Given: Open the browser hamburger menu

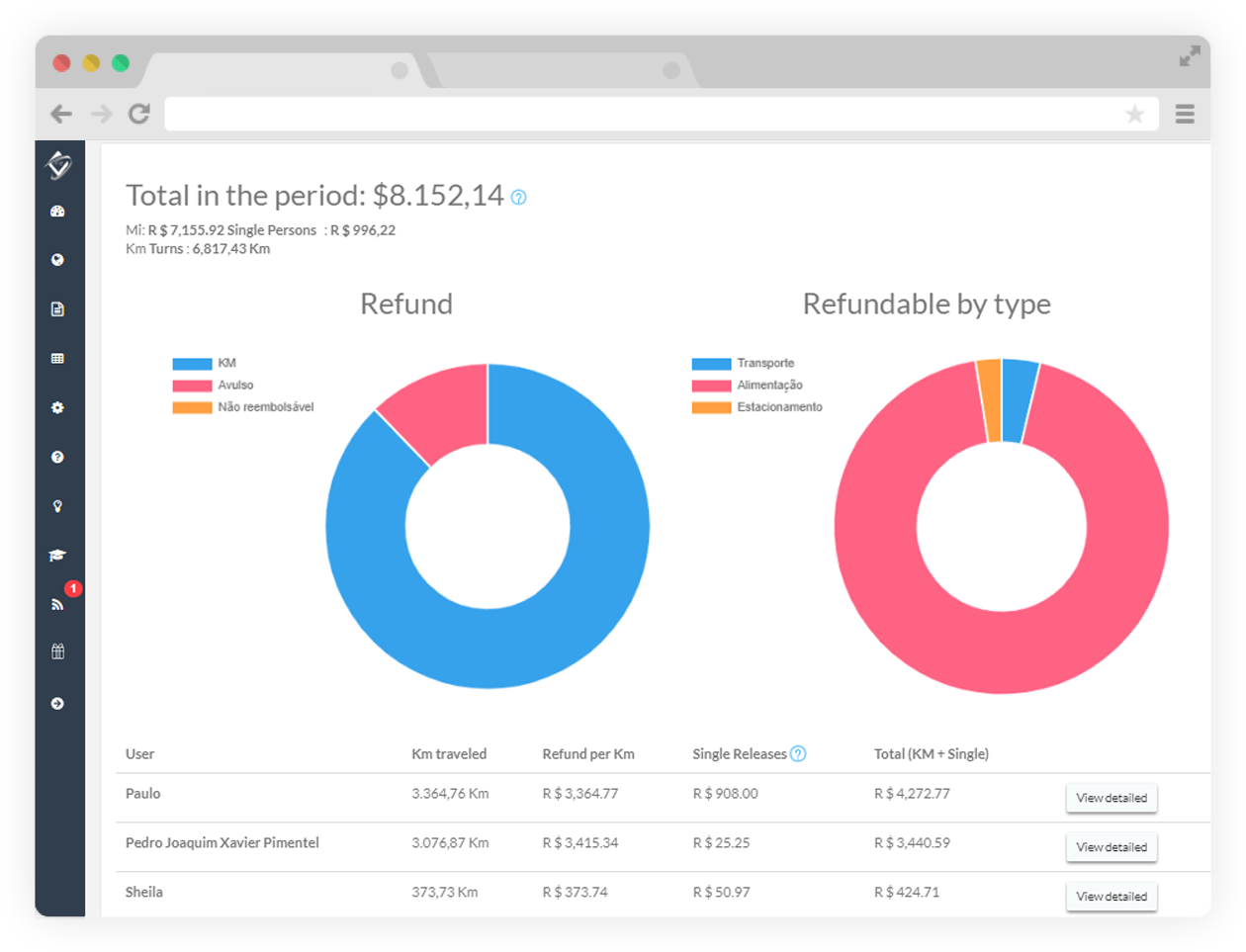Looking at the screenshot, I should pyautogui.click(x=1185, y=114).
